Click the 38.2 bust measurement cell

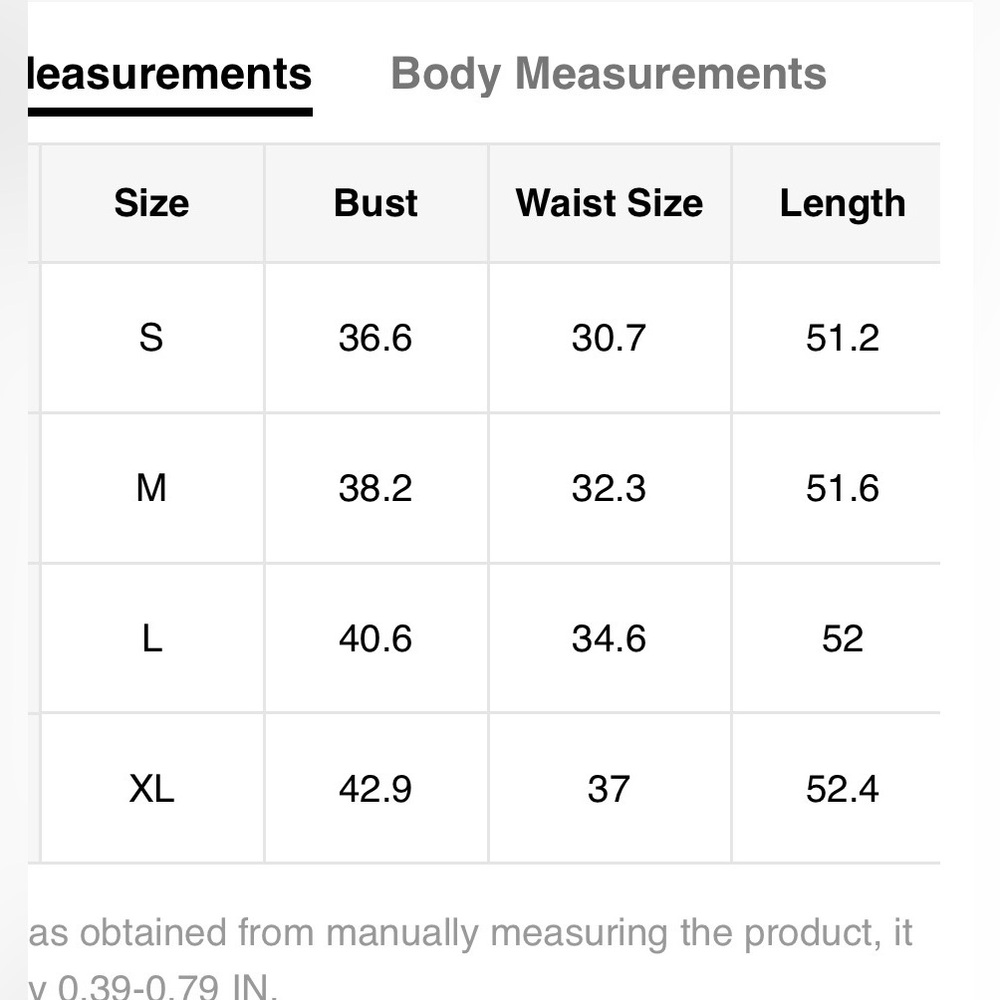tap(375, 488)
